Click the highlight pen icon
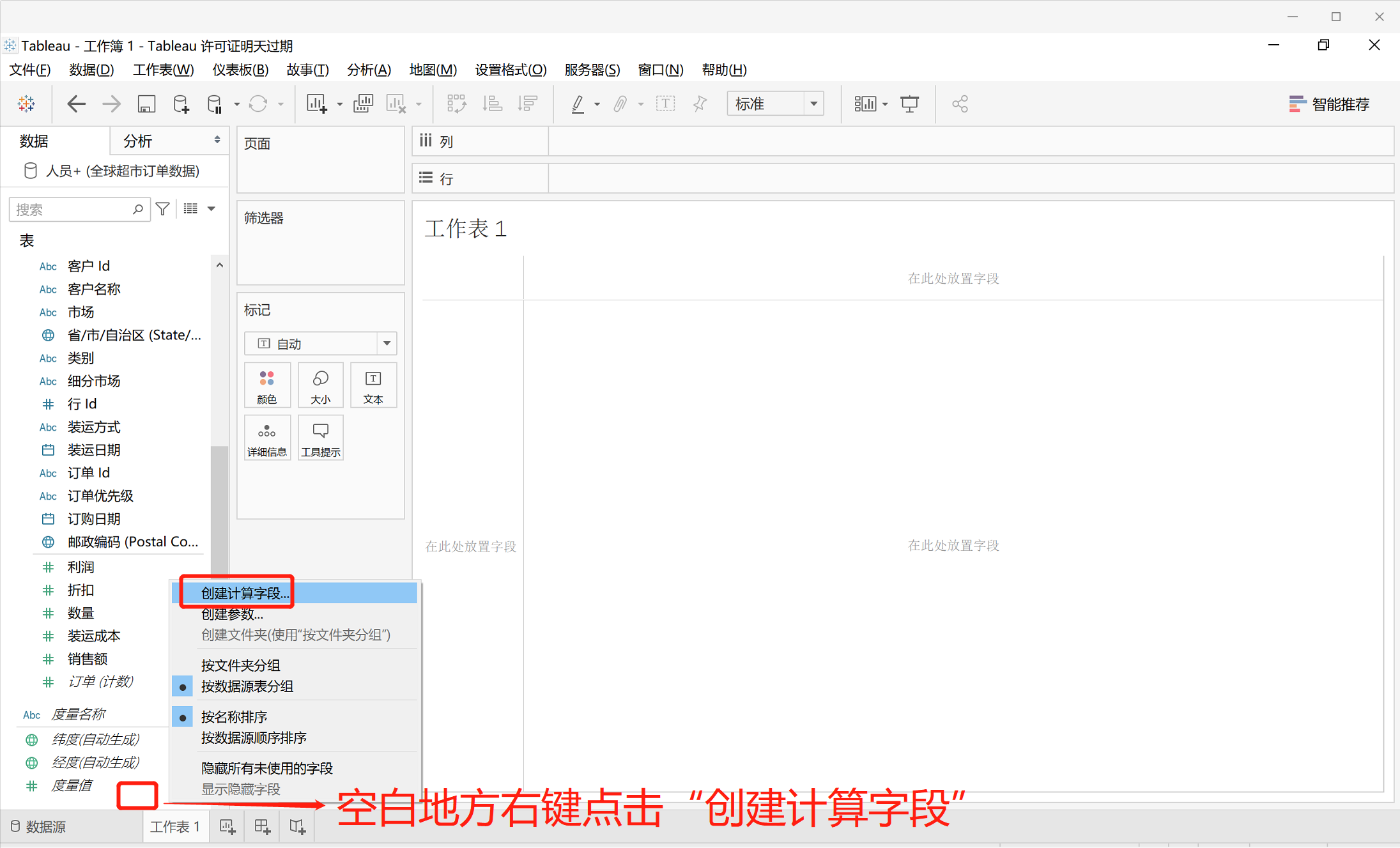1400x848 pixels. pos(578,104)
